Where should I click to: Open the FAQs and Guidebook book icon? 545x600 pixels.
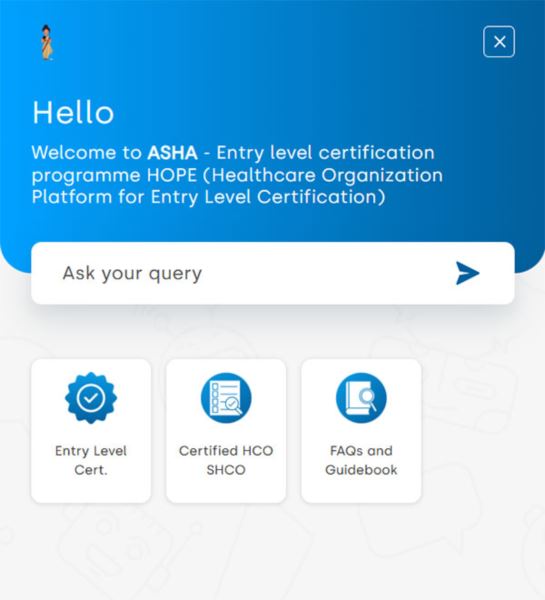361,398
